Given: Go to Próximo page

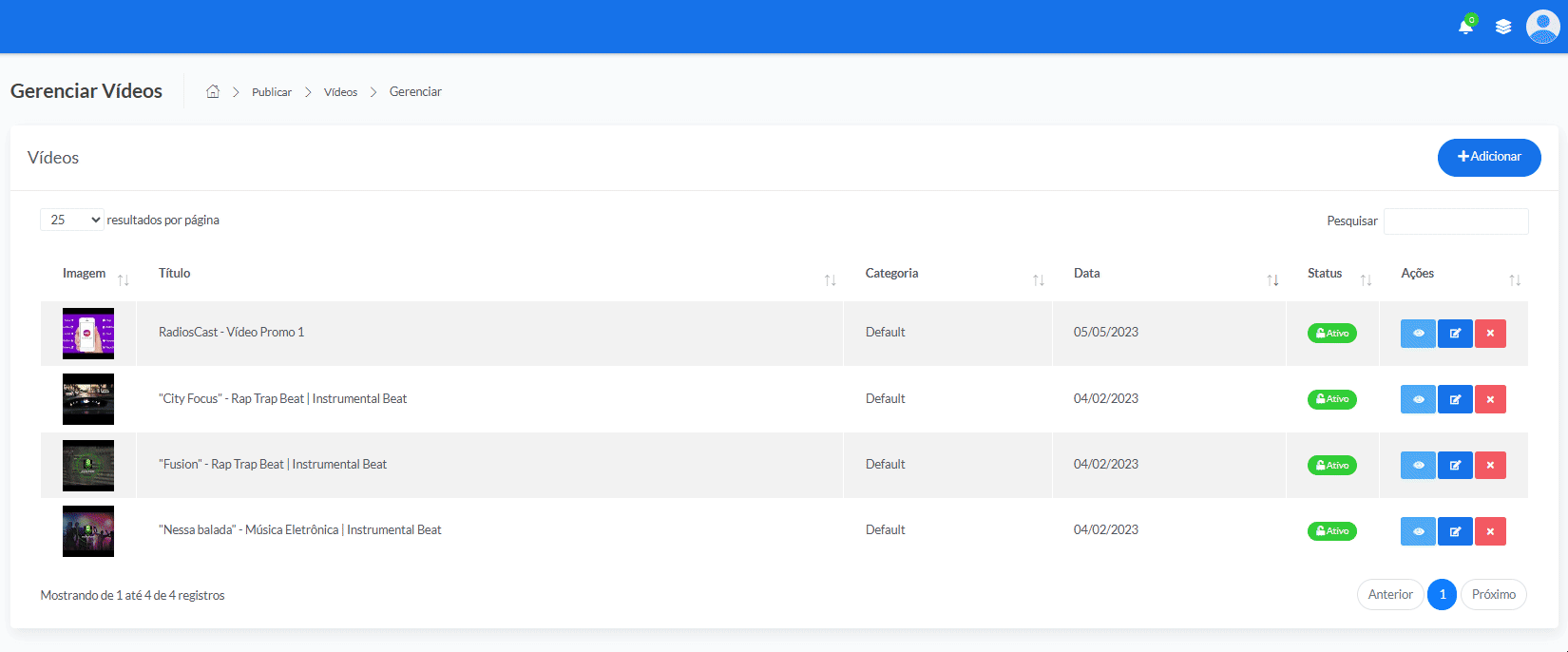Looking at the screenshot, I should point(1494,594).
